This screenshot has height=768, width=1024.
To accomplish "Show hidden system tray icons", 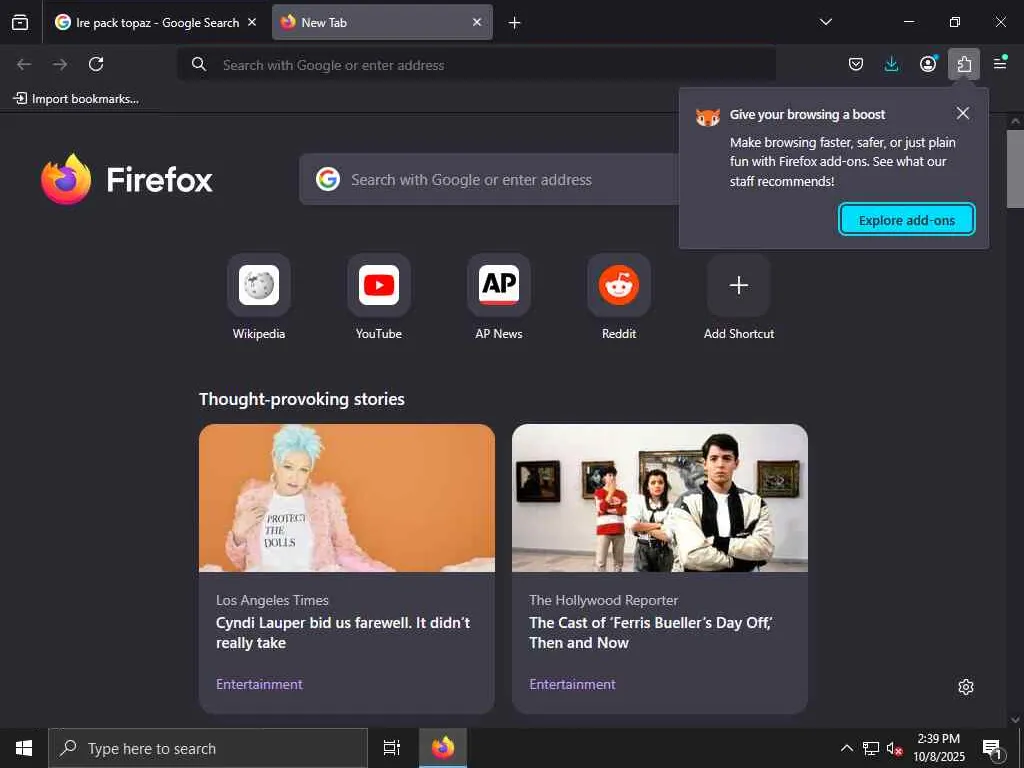I will pos(846,748).
